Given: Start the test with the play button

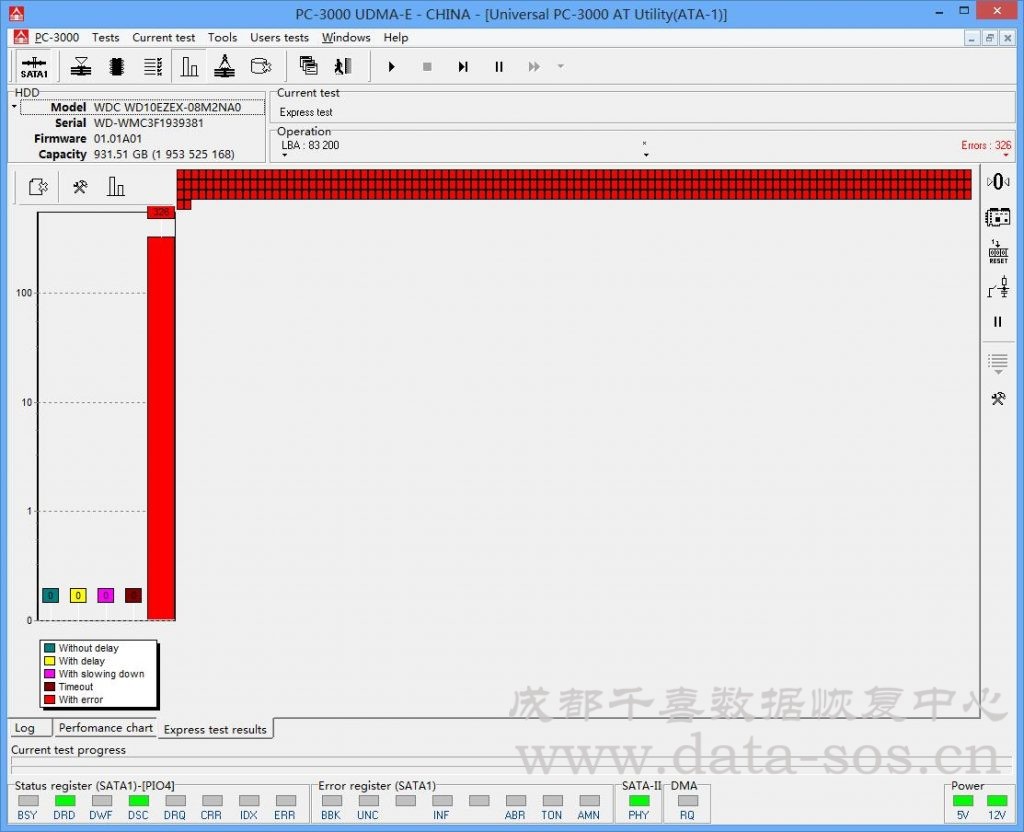Looking at the screenshot, I should point(391,66).
